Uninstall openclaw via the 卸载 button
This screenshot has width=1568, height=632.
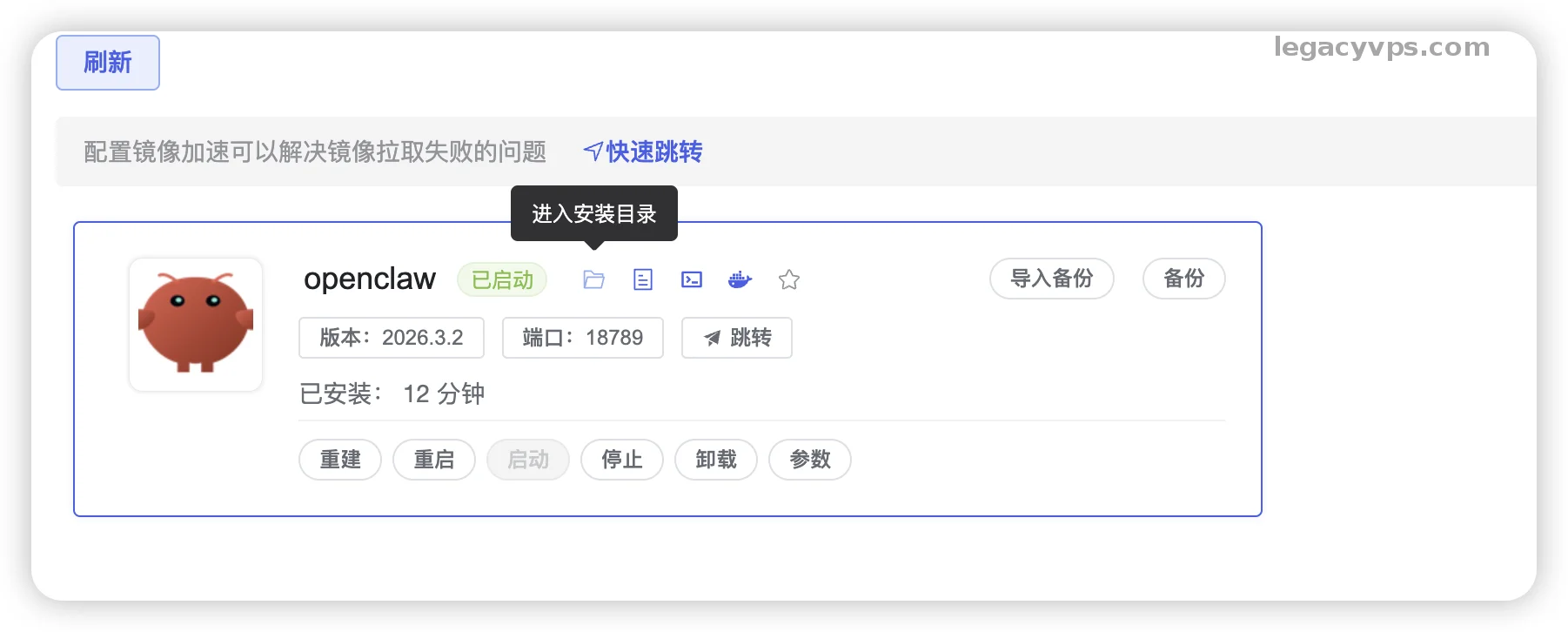click(716, 460)
